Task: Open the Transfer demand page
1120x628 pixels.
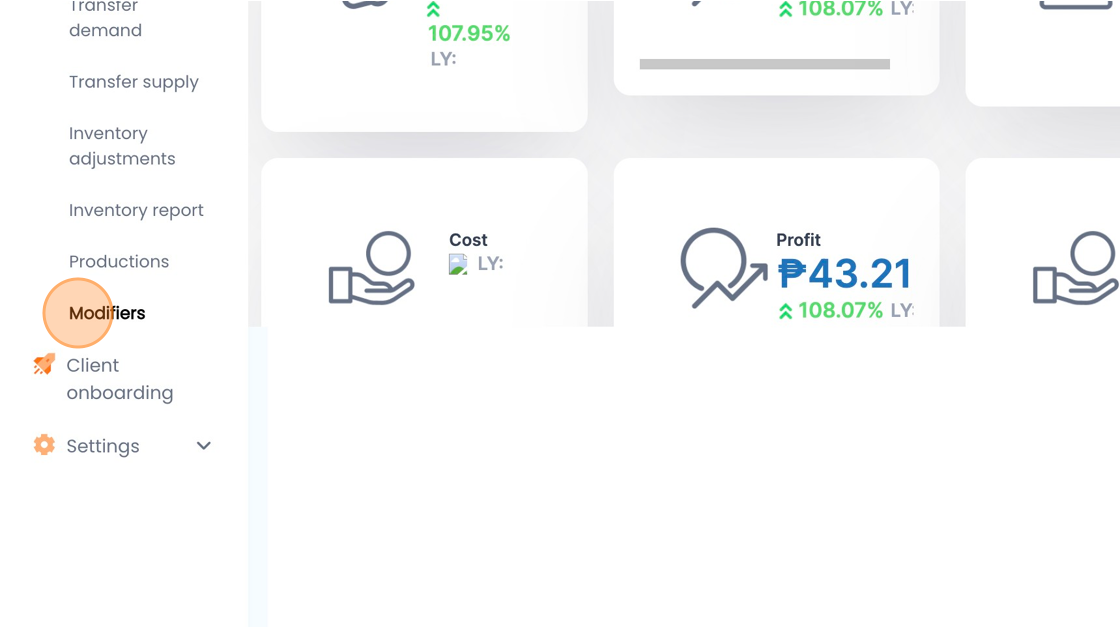Action: [x=105, y=18]
